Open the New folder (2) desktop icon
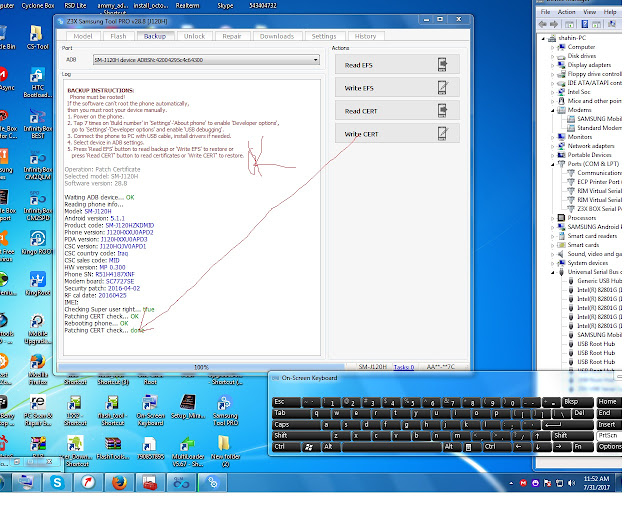The height and width of the screenshot is (512, 640). 225,451
